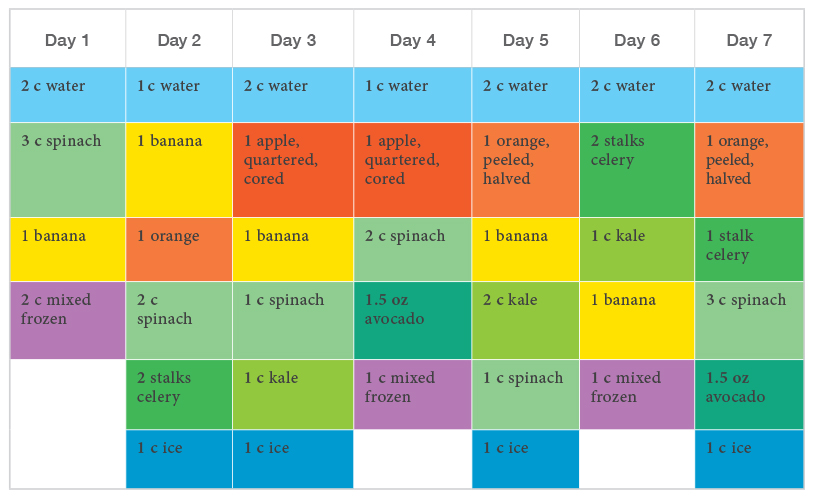This screenshot has width=814, height=498.
Task: Click Day 5's 2 c kale cell
Action: click(526, 320)
